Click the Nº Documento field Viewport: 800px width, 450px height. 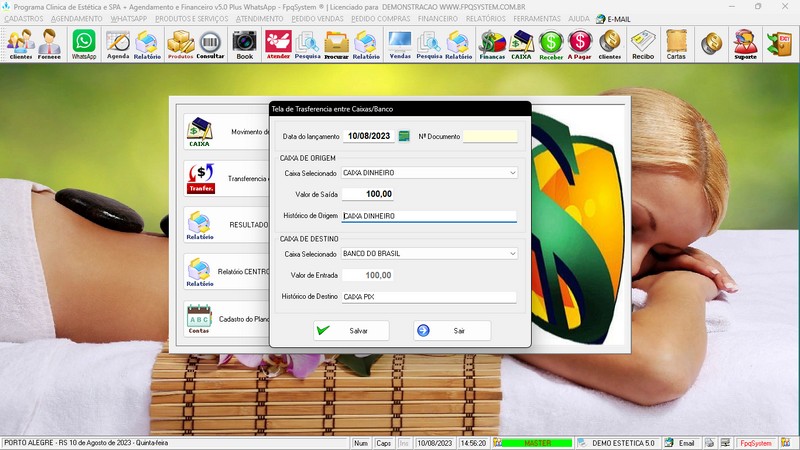pos(490,136)
